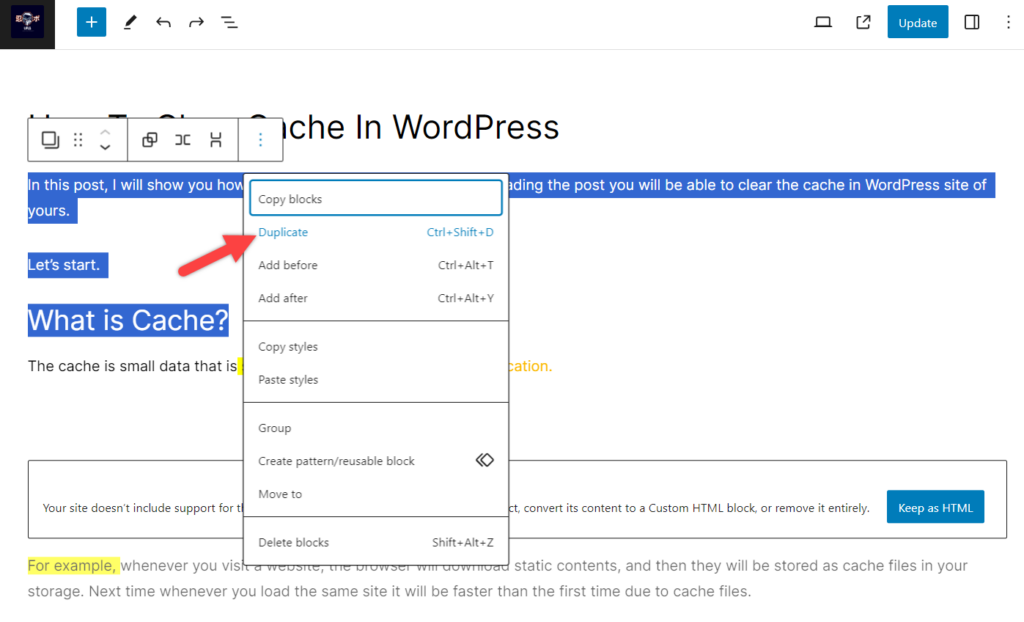
Task: Click the merge blocks icon in block toolbar
Action: [x=183, y=139]
